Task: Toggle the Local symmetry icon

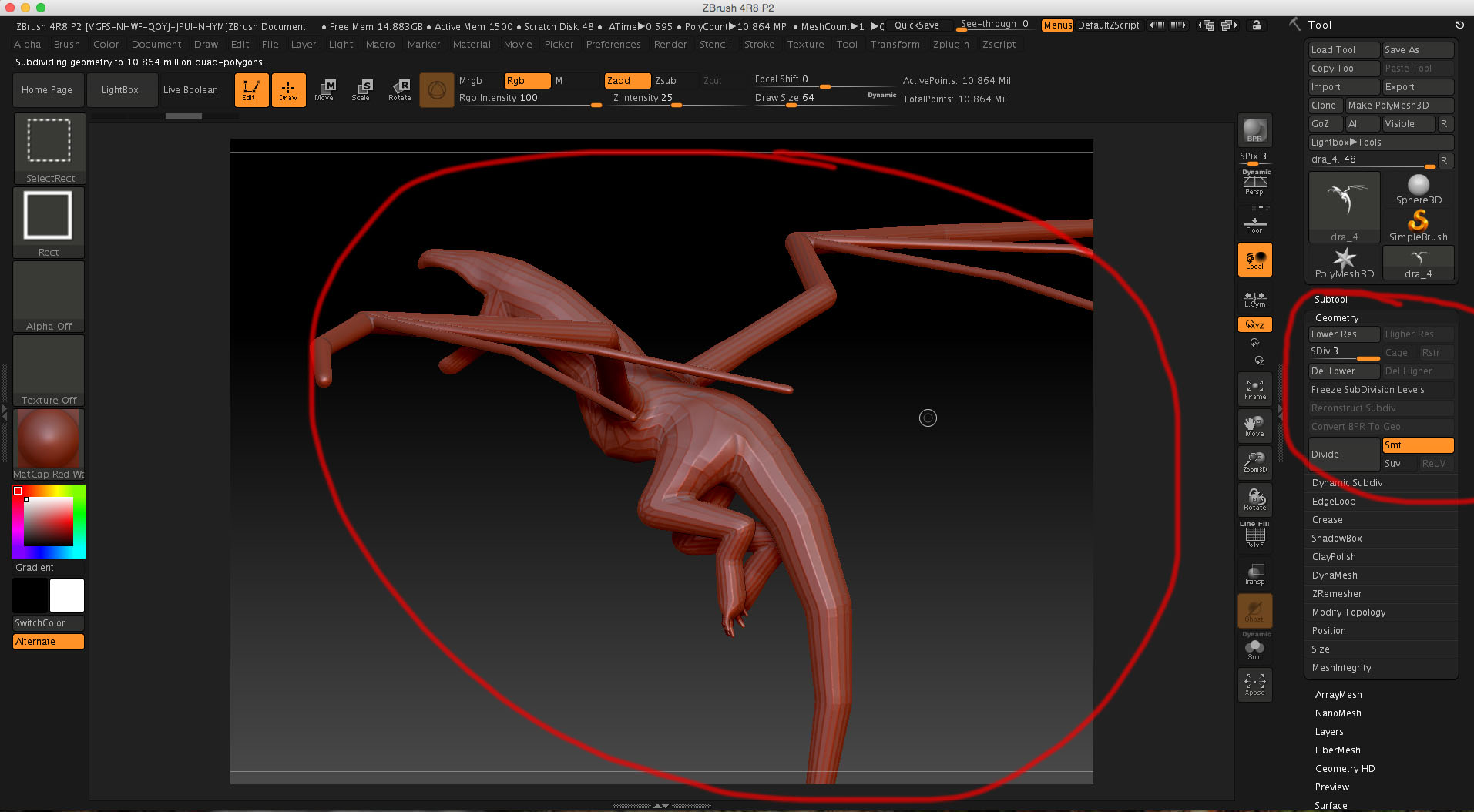Action: point(1254,260)
